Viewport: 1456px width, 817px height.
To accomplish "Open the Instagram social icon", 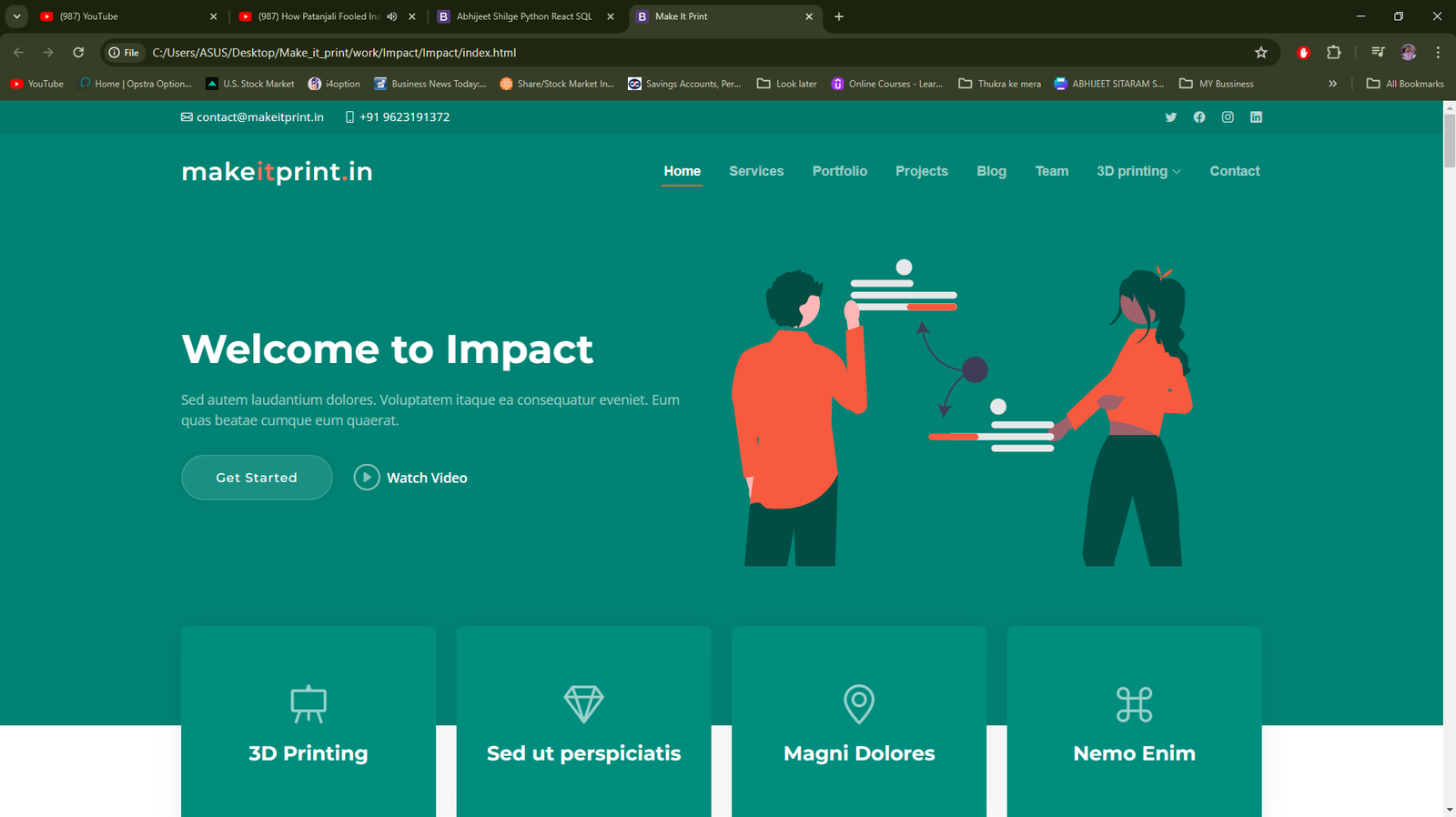I will coord(1228,117).
